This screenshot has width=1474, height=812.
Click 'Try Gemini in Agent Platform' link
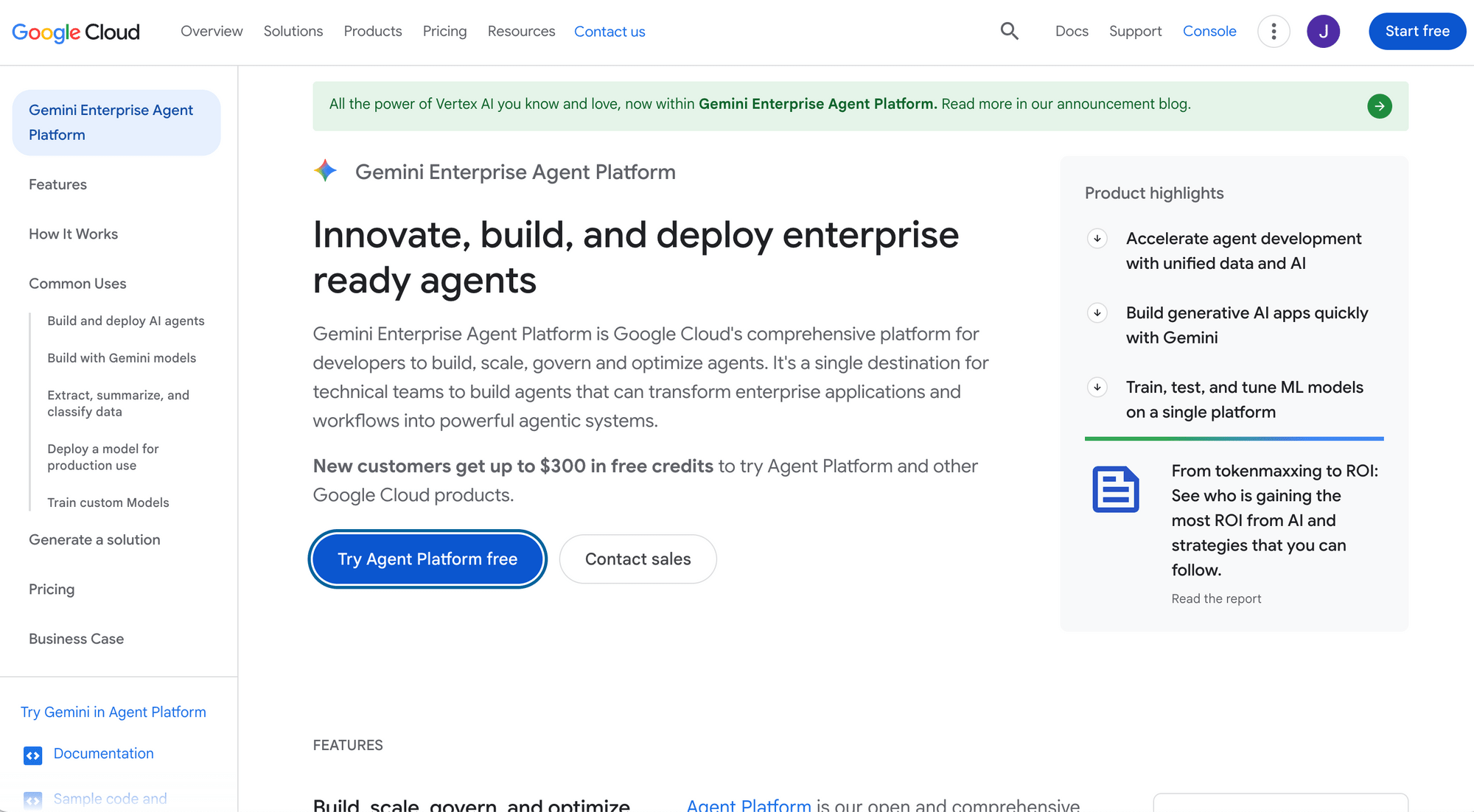click(x=113, y=713)
